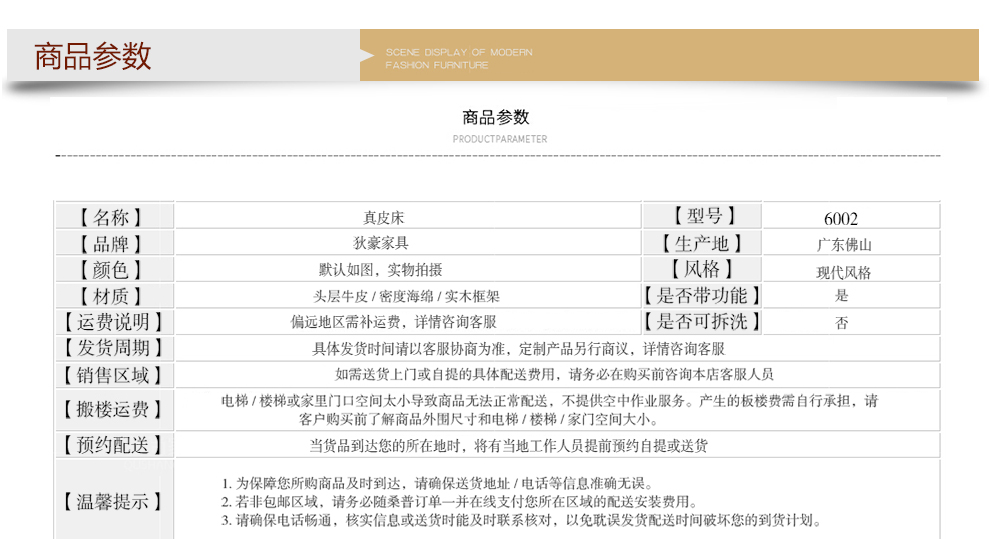
Task: Click the origin value 广东佛山
Action: pyautogui.click(x=845, y=245)
